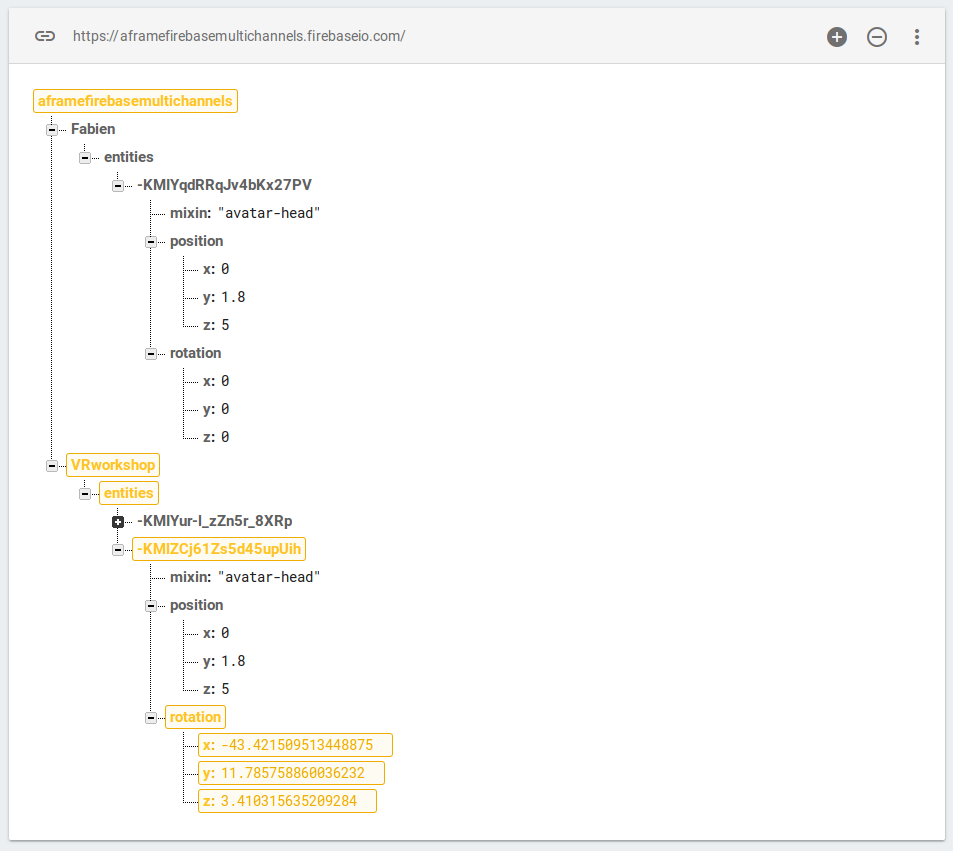
Task: Select the aframefirebasemultichannels root node
Action: pos(135,101)
